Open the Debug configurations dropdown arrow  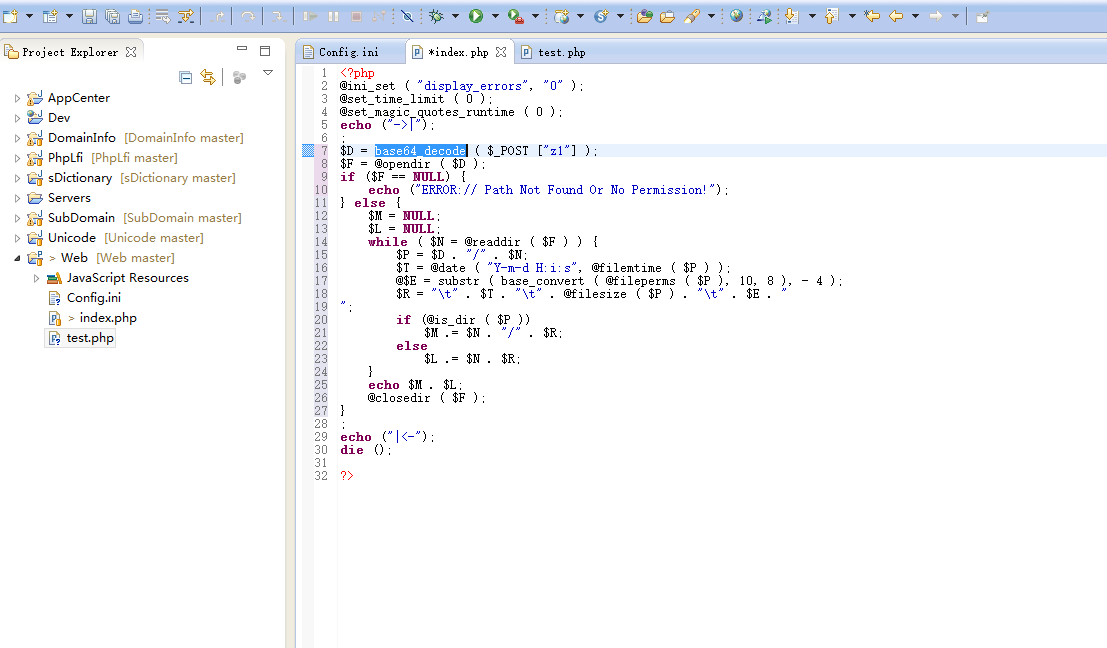[455, 16]
